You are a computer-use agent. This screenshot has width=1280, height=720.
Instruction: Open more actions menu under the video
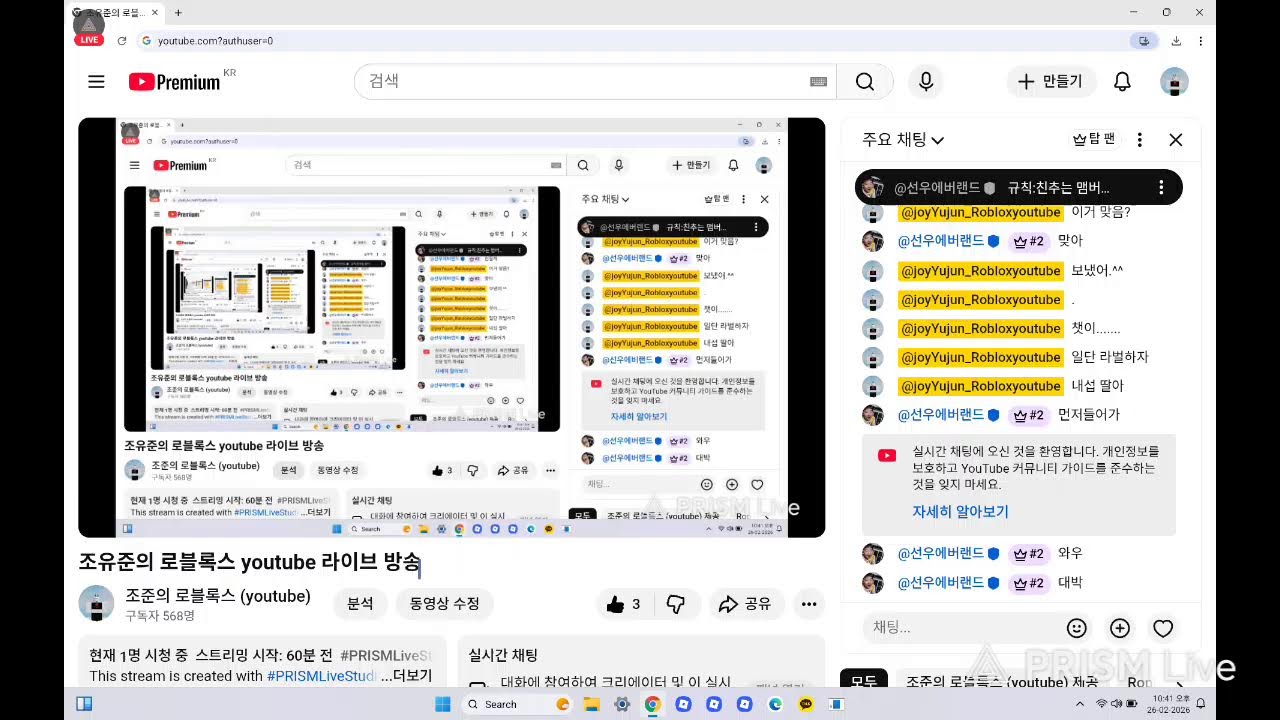[x=809, y=604]
